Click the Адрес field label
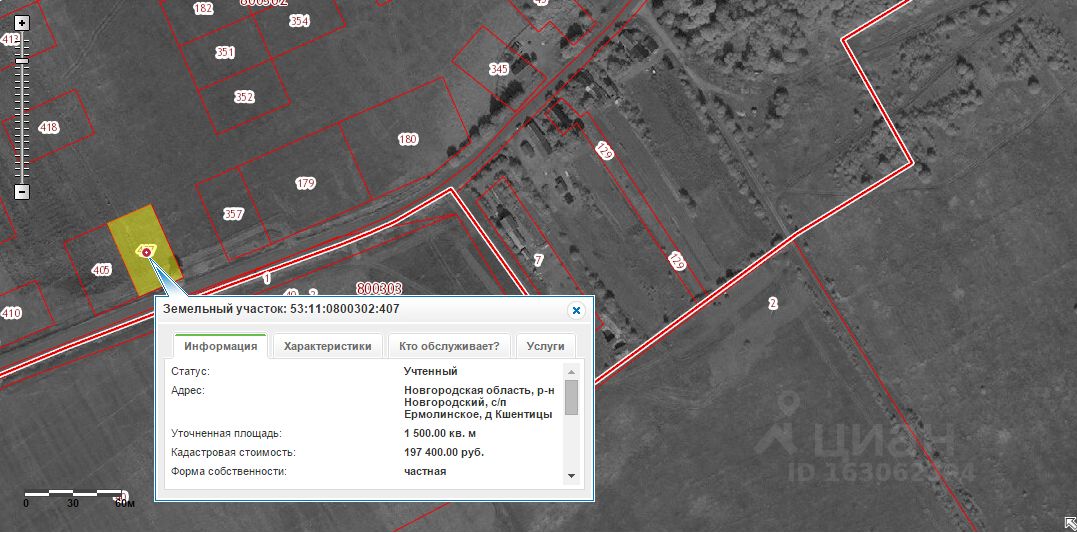Viewport: 1077px width, 533px height. pyautogui.click(x=188, y=390)
